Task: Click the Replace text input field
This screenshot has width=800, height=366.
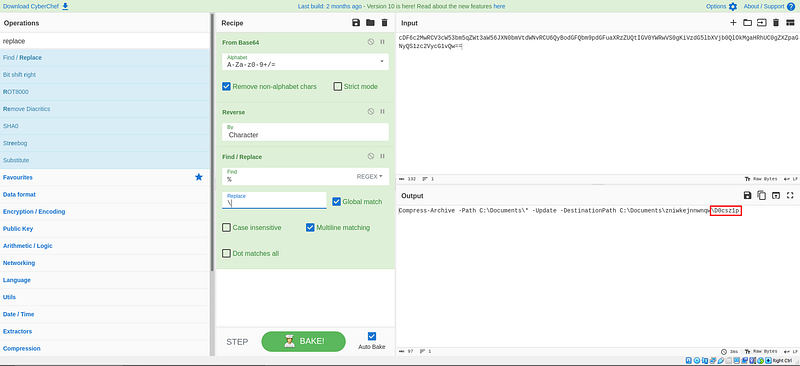Action: pyautogui.click(x=274, y=200)
